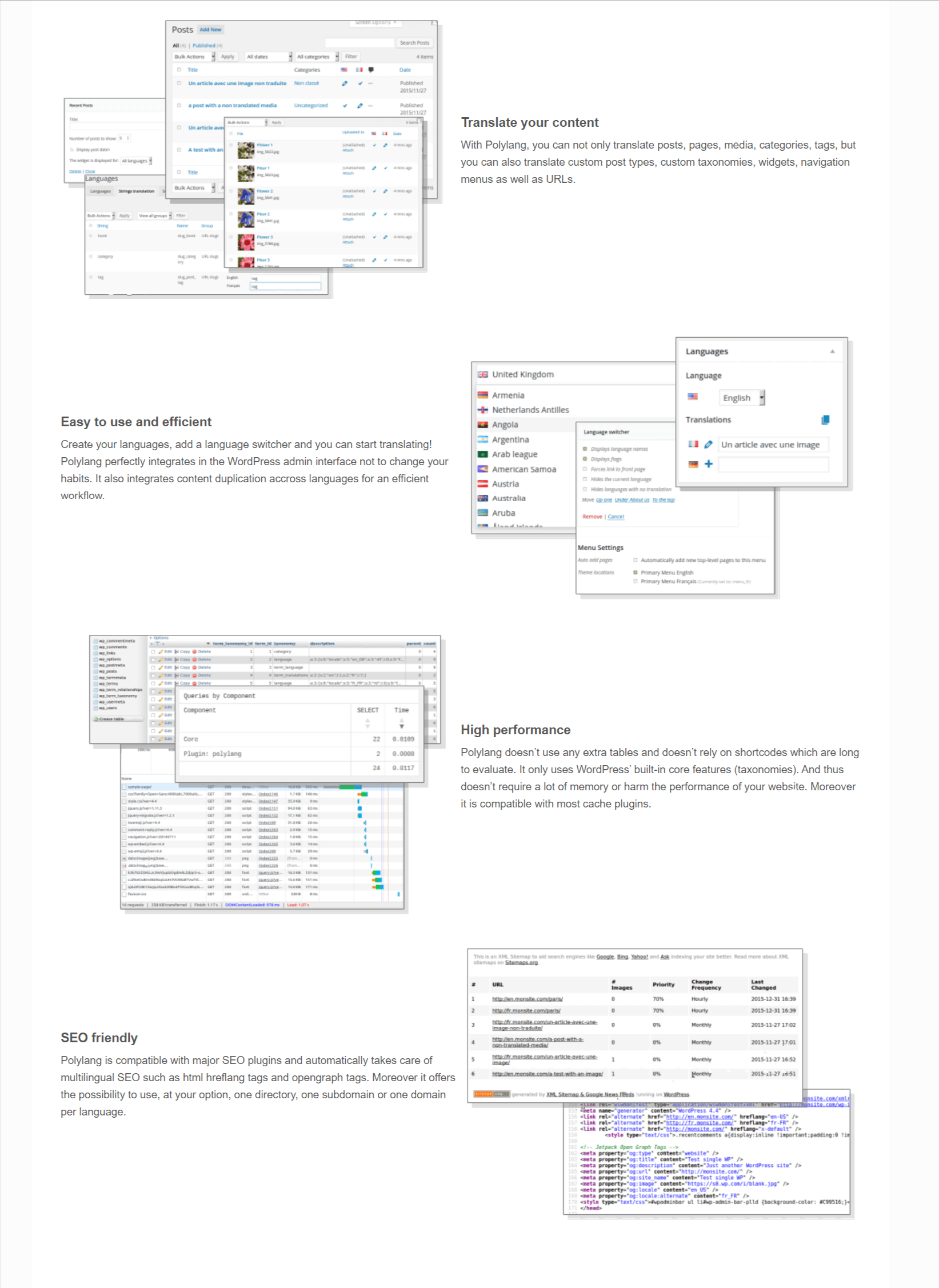The image size is (939, 1288).
Task: Click the Add New button beside Posts
Action: pos(210,30)
